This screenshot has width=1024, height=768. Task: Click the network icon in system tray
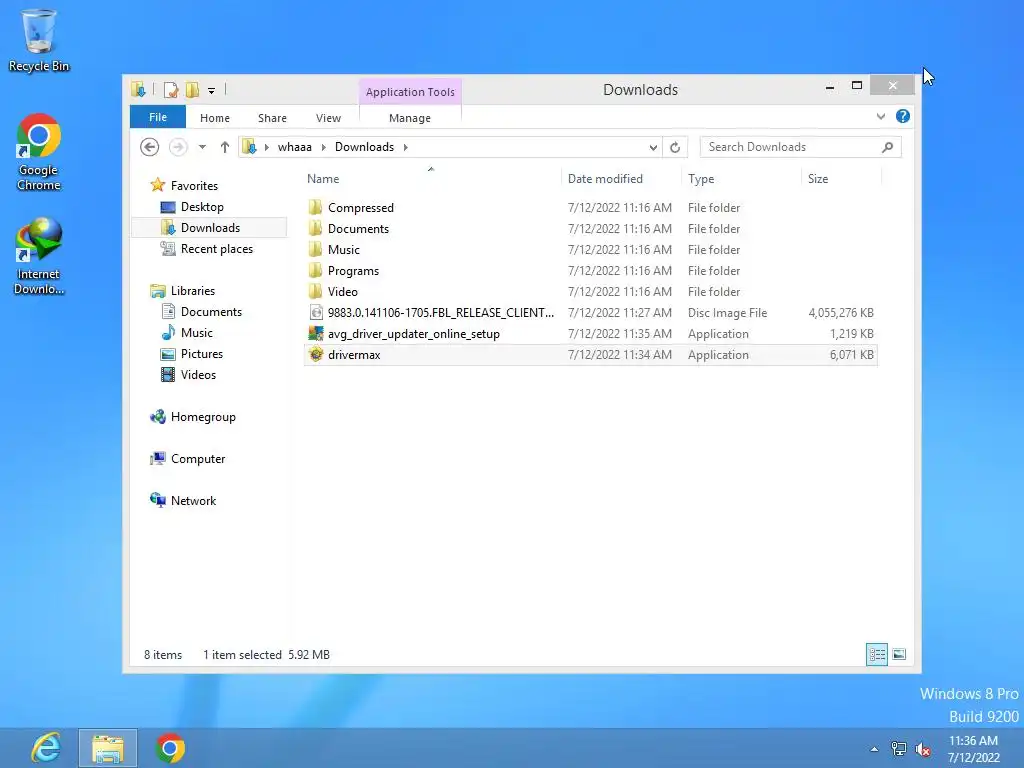(899, 749)
